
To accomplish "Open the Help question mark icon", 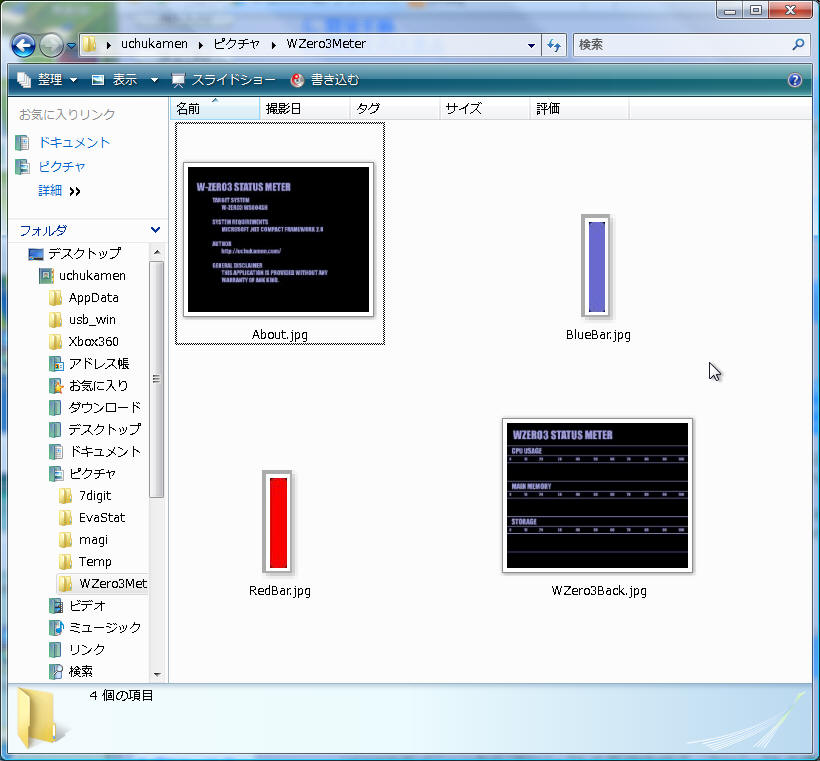I will tap(795, 80).
